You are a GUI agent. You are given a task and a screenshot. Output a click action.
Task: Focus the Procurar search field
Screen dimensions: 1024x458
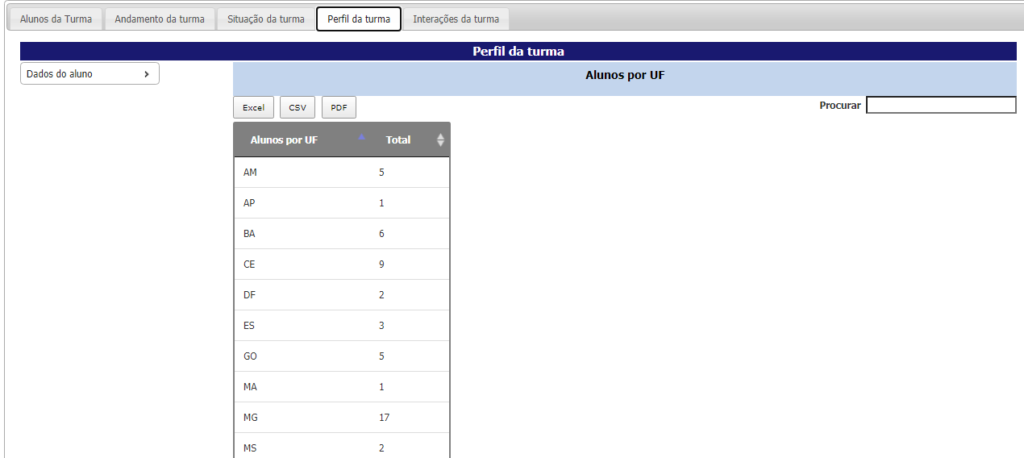click(940, 105)
